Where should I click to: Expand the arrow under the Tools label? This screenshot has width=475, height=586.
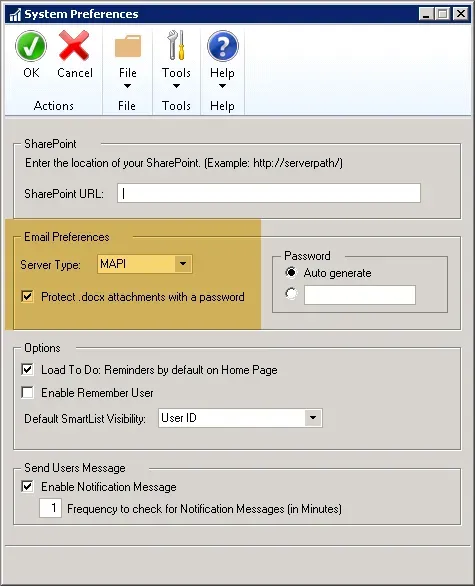176,86
